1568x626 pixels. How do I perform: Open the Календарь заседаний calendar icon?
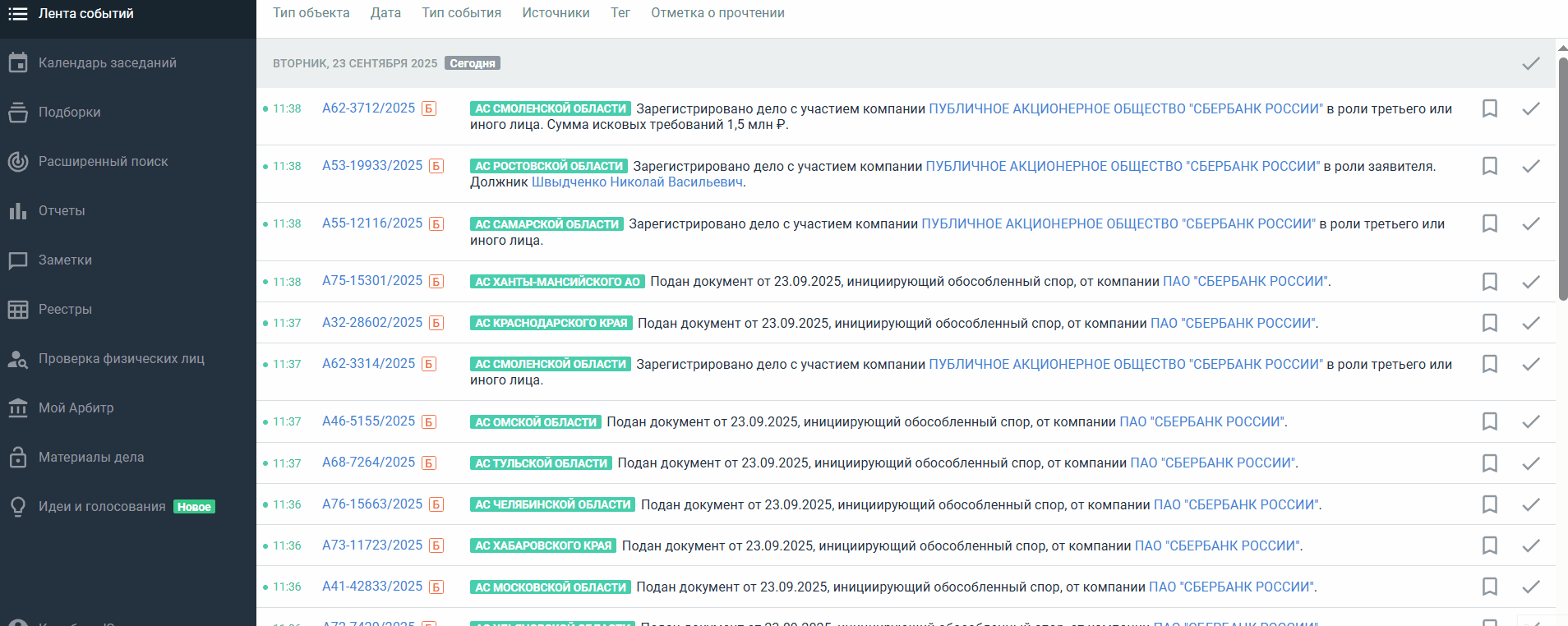[18, 63]
